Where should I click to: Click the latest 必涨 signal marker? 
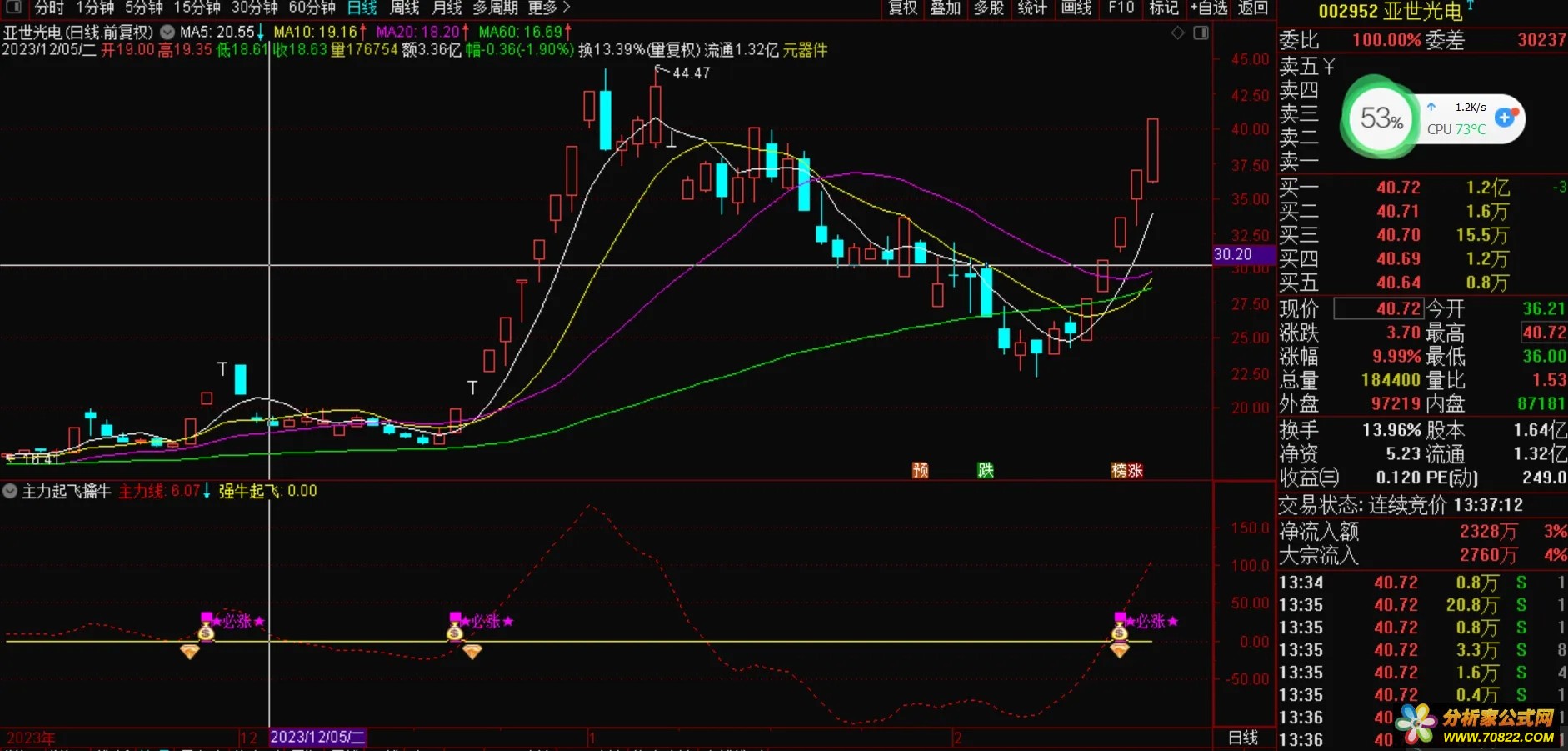pos(1151,621)
